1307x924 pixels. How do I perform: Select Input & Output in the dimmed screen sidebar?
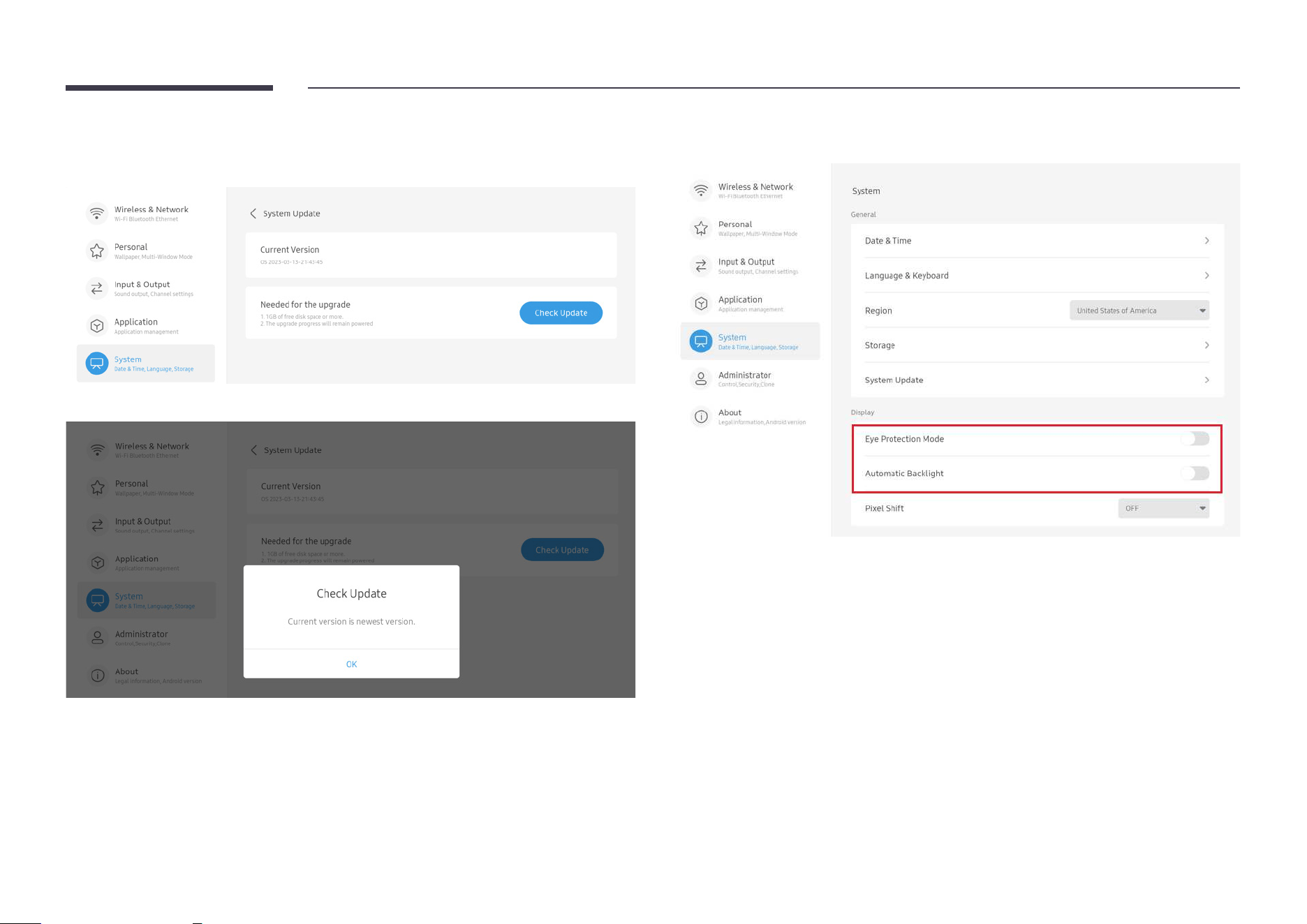click(147, 525)
